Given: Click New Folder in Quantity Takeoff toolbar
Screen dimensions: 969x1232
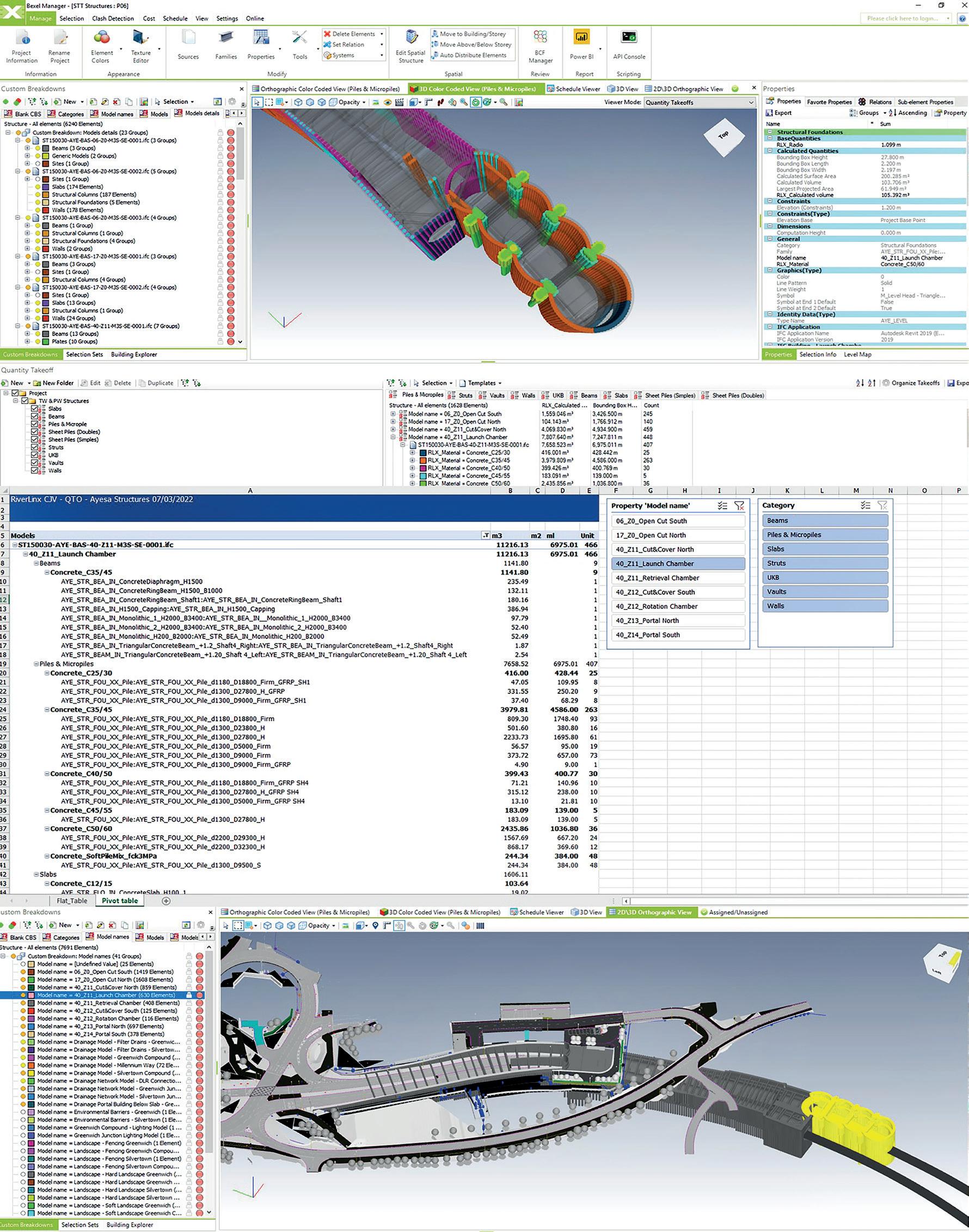Looking at the screenshot, I should tap(53, 383).
